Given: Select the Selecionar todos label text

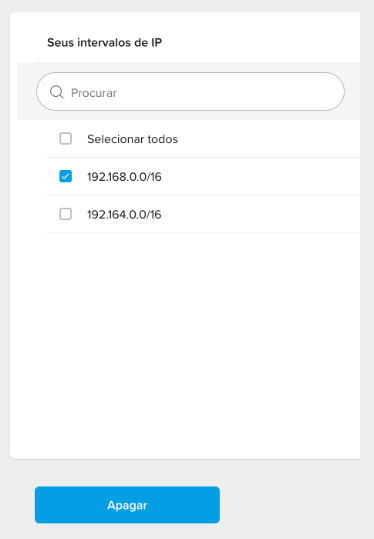Looking at the screenshot, I should pos(132,139).
